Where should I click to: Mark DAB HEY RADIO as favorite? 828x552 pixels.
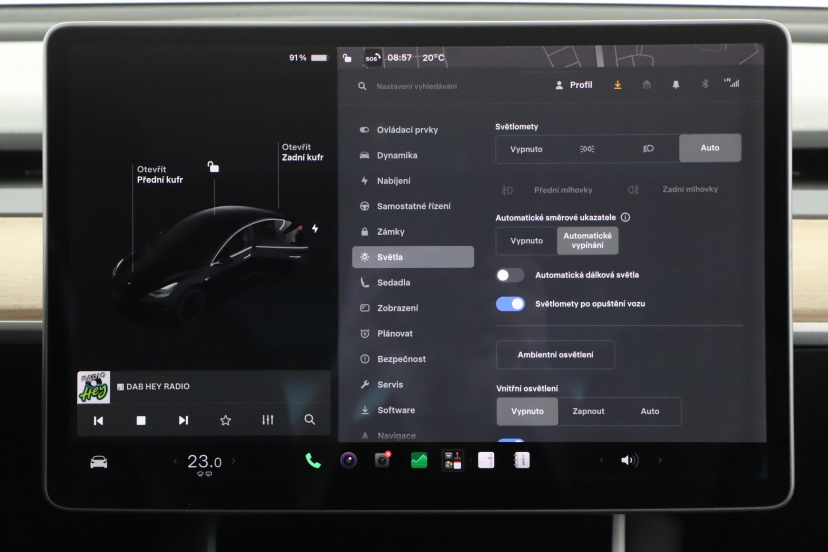(225, 420)
